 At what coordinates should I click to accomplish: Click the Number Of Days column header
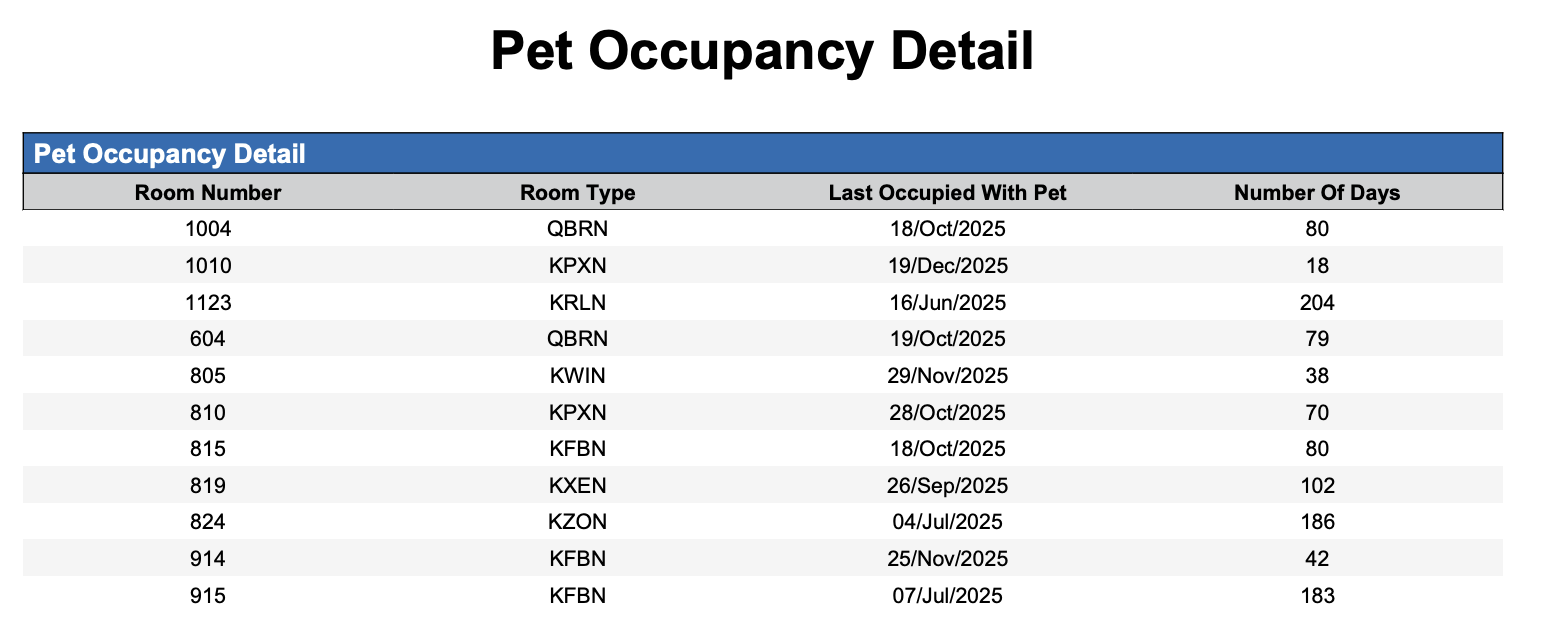(x=1316, y=192)
